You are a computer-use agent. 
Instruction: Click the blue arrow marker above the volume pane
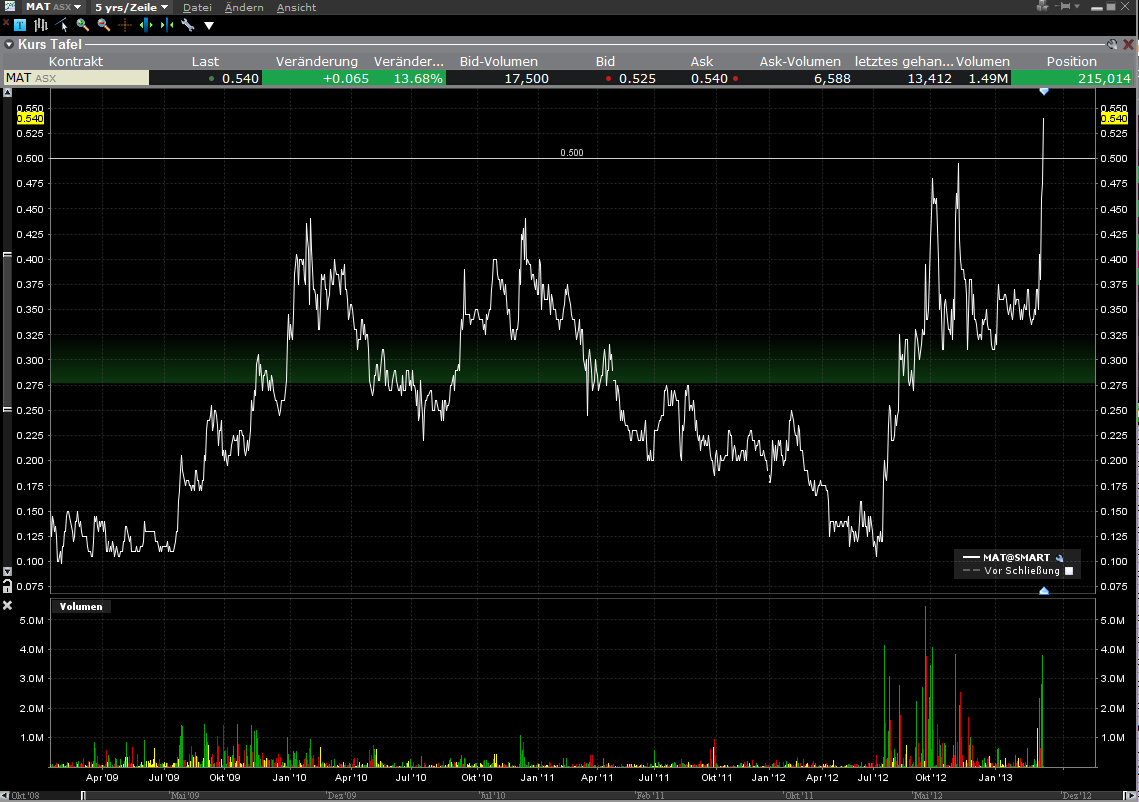click(x=1043, y=591)
